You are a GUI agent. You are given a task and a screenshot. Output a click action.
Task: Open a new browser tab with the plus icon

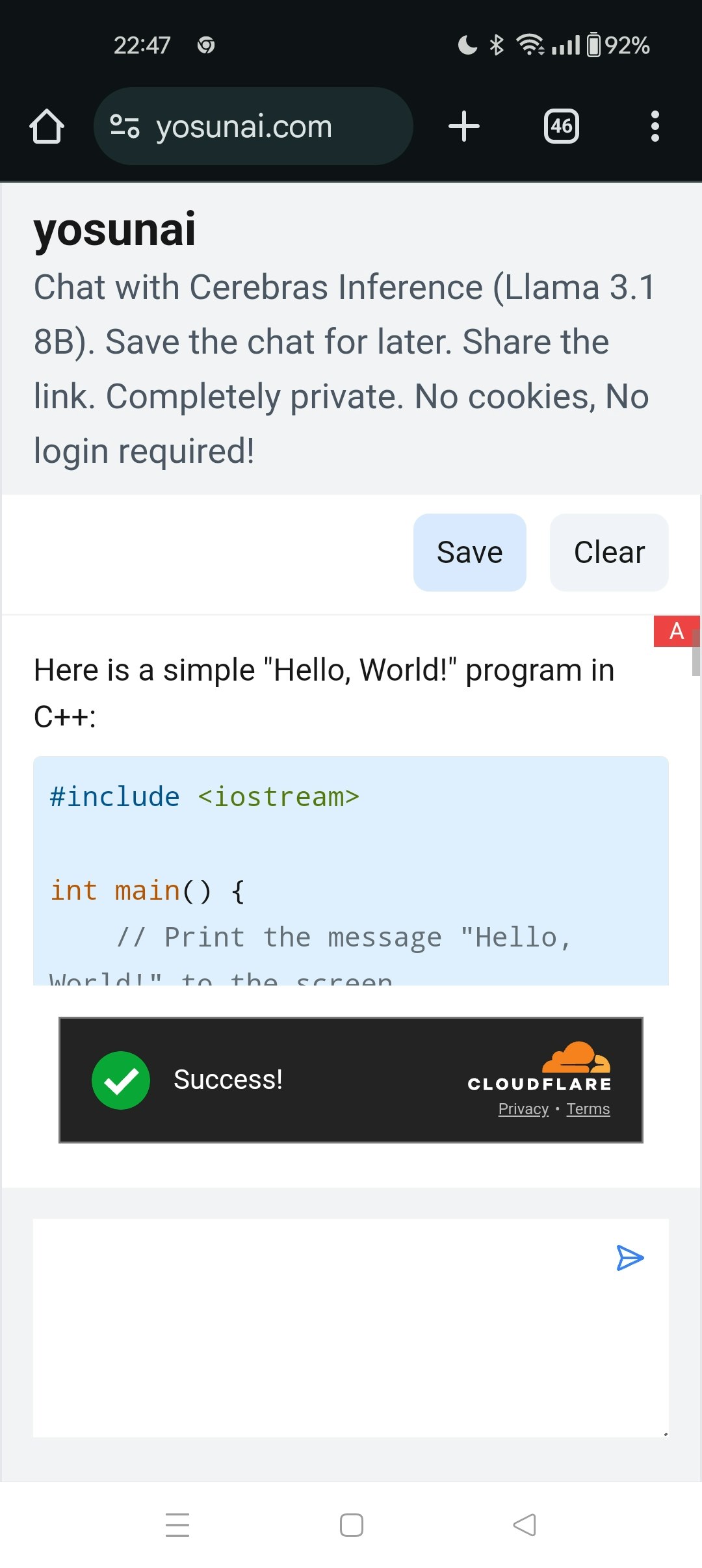pyautogui.click(x=463, y=125)
